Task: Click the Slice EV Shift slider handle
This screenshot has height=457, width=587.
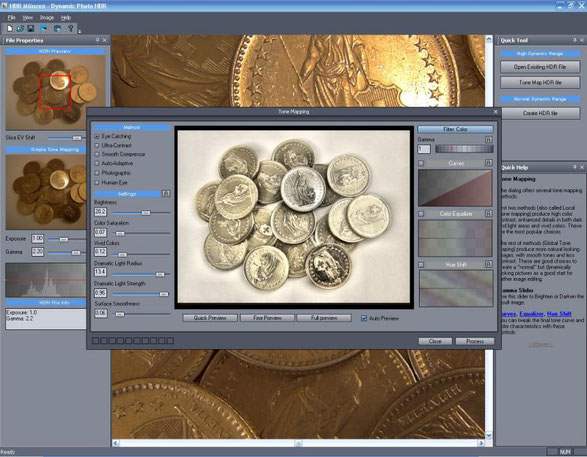Action: [77, 138]
